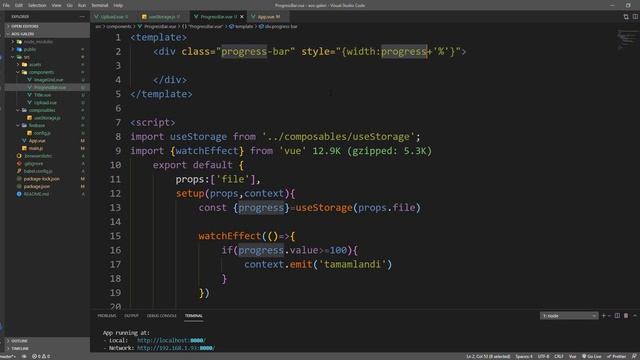Open Title.vue in the explorer

42,95
